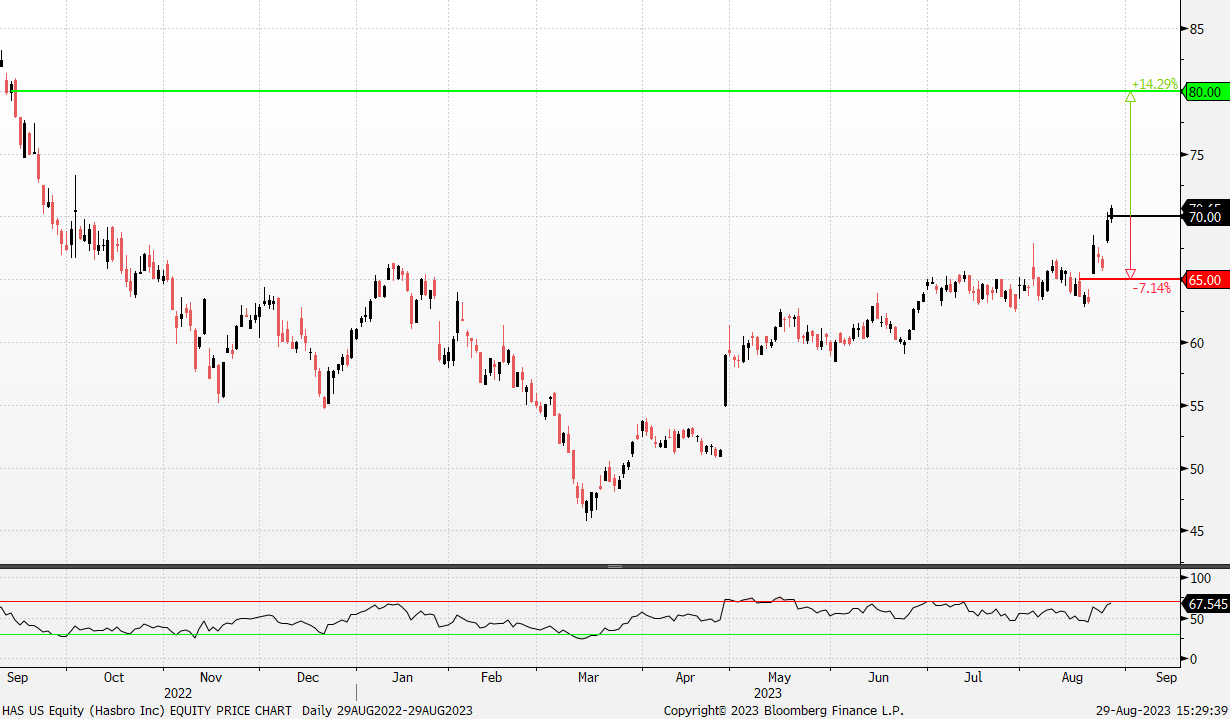This screenshot has width=1230, height=719.
Task: Click the Oct month label
Action: point(114,677)
